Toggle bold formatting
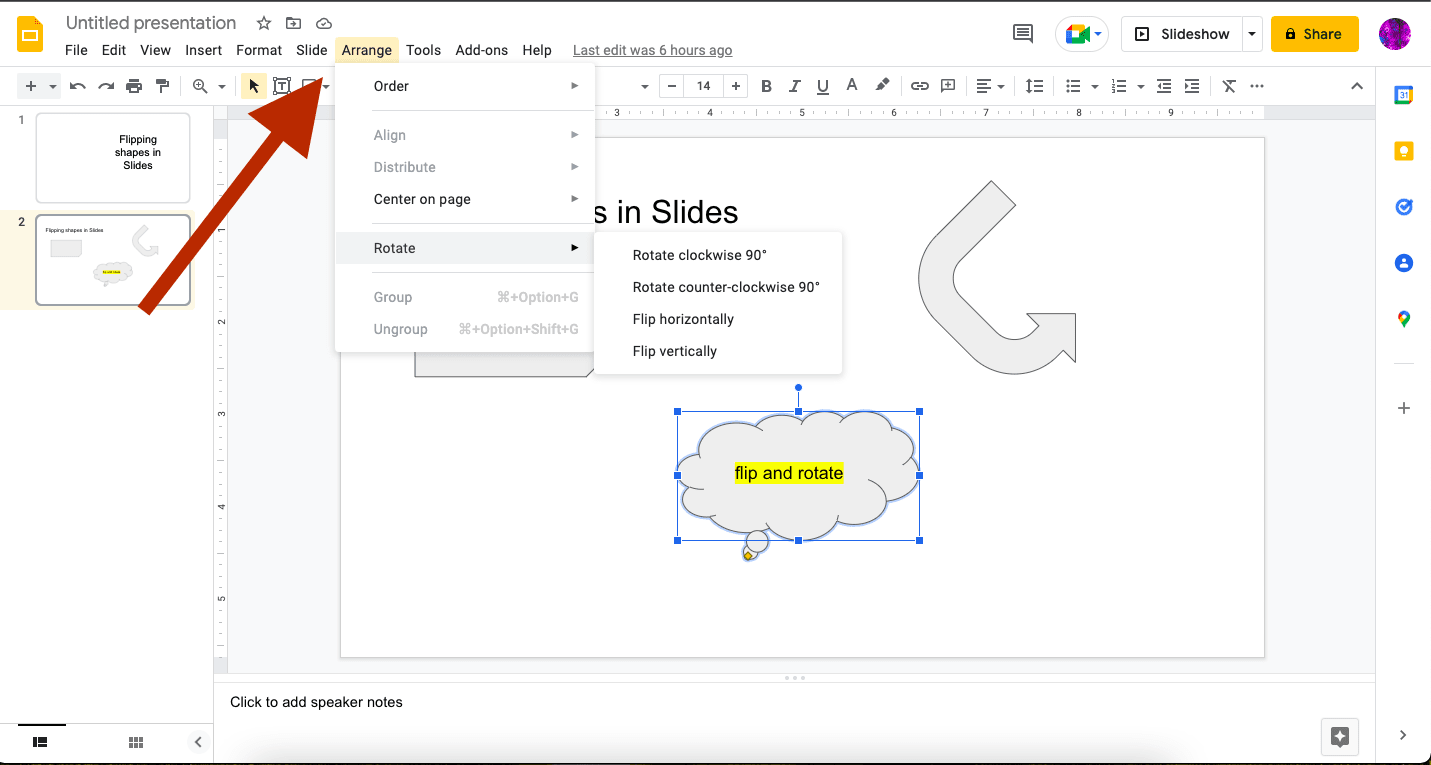This screenshot has width=1431, height=765. point(766,86)
